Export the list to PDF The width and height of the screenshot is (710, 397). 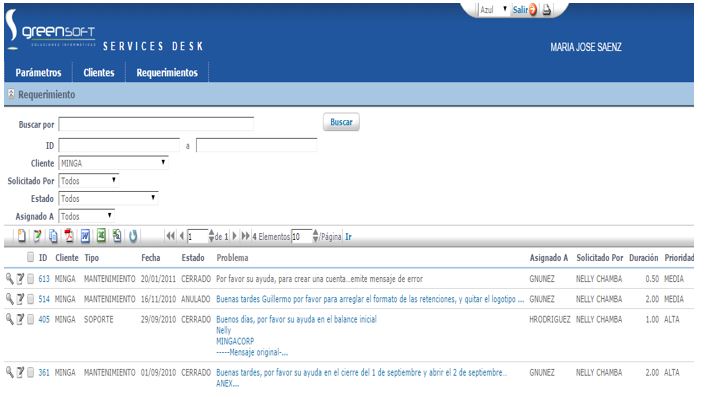pyautogui.click(x=69, y=236)
